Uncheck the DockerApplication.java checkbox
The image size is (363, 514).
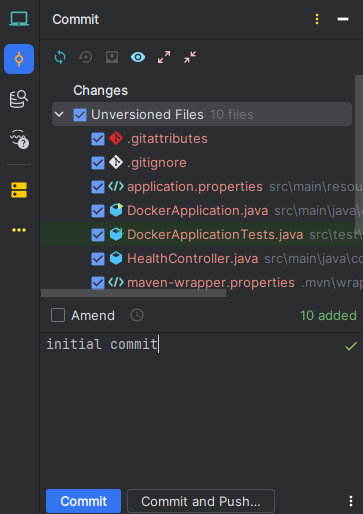(98, 211)
